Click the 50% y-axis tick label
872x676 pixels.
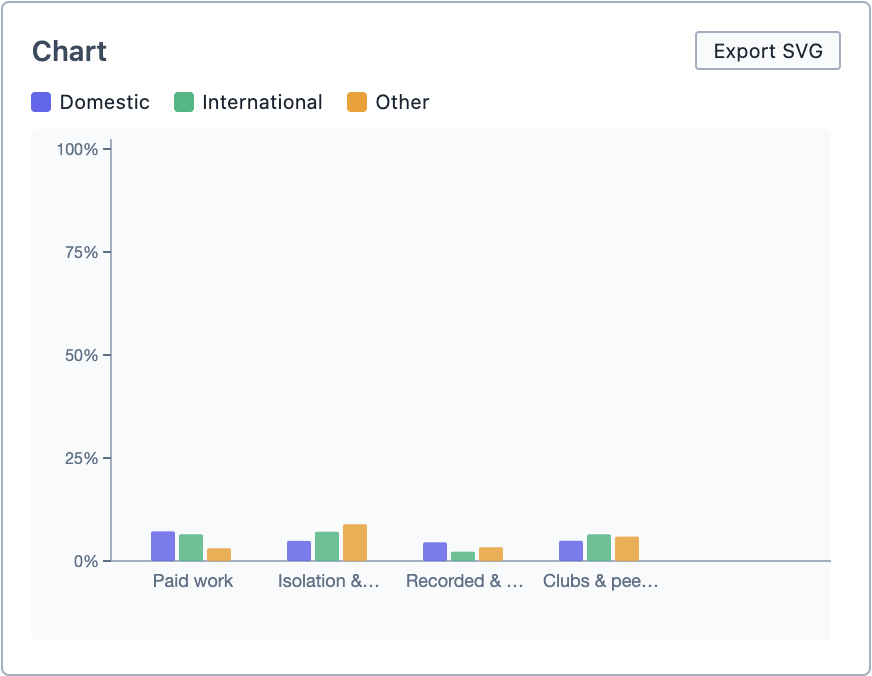(81, 355)
